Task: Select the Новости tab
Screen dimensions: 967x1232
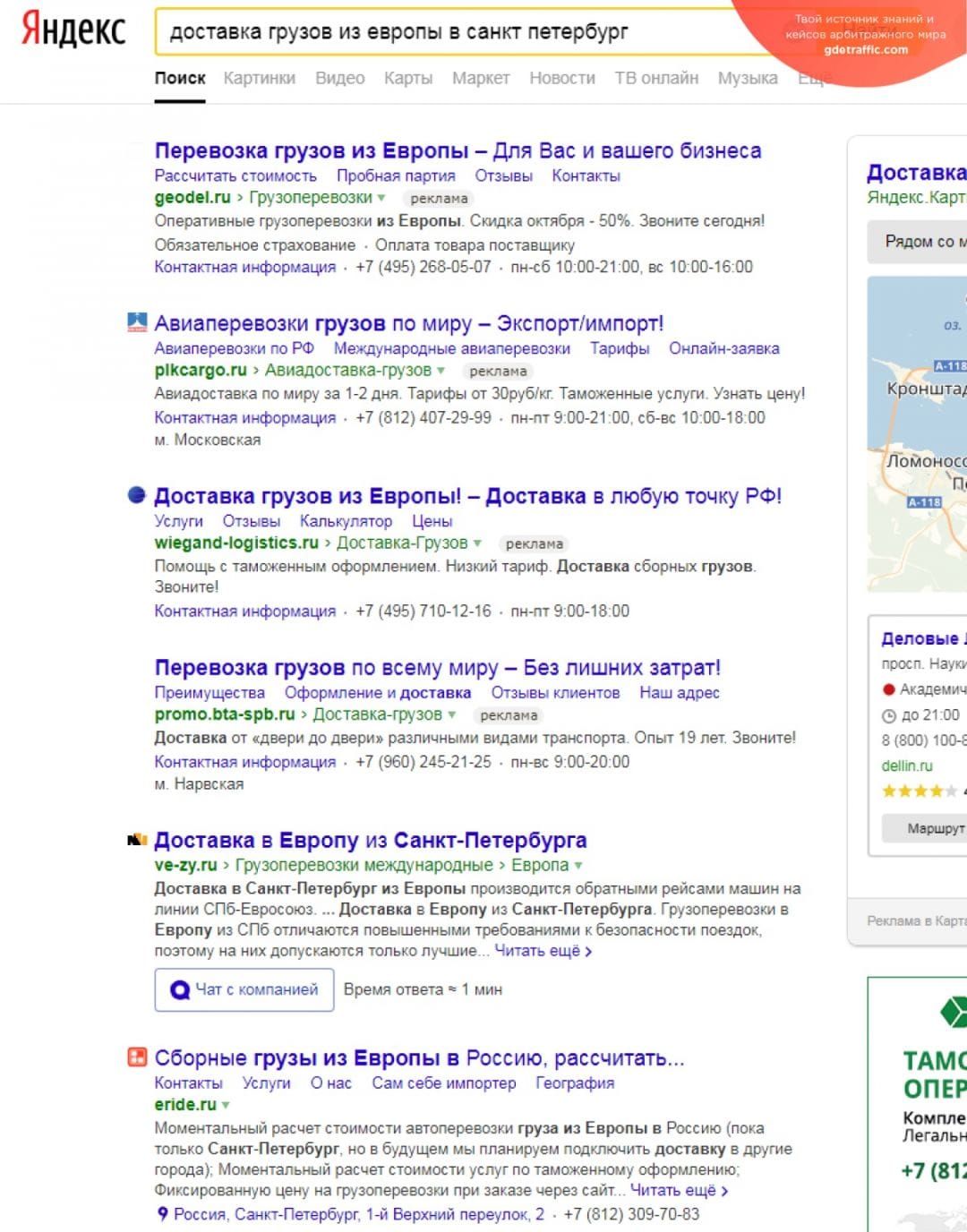Action: tap(561, 78)
